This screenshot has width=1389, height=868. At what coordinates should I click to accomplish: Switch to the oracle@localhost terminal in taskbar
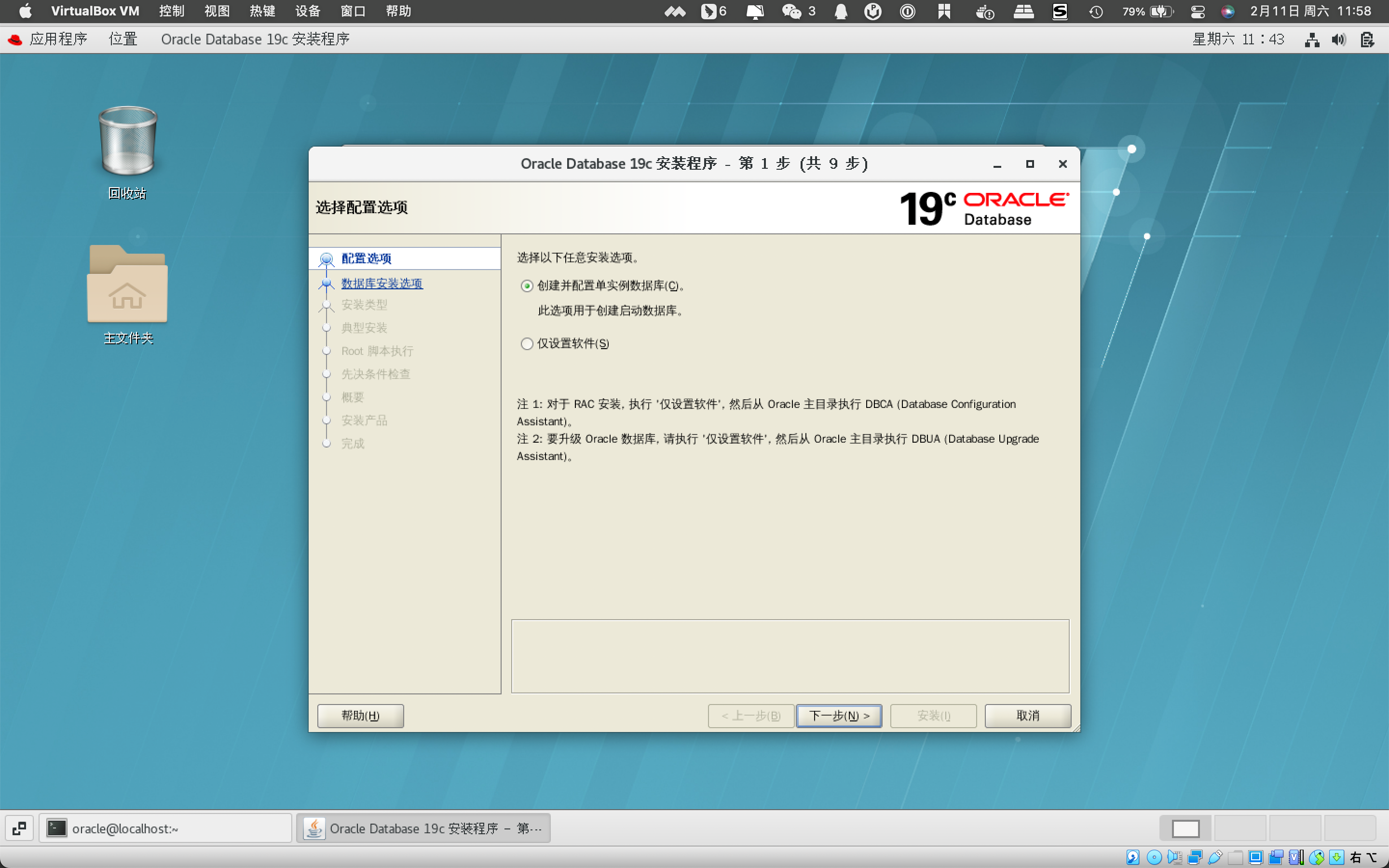coord(165,828)
